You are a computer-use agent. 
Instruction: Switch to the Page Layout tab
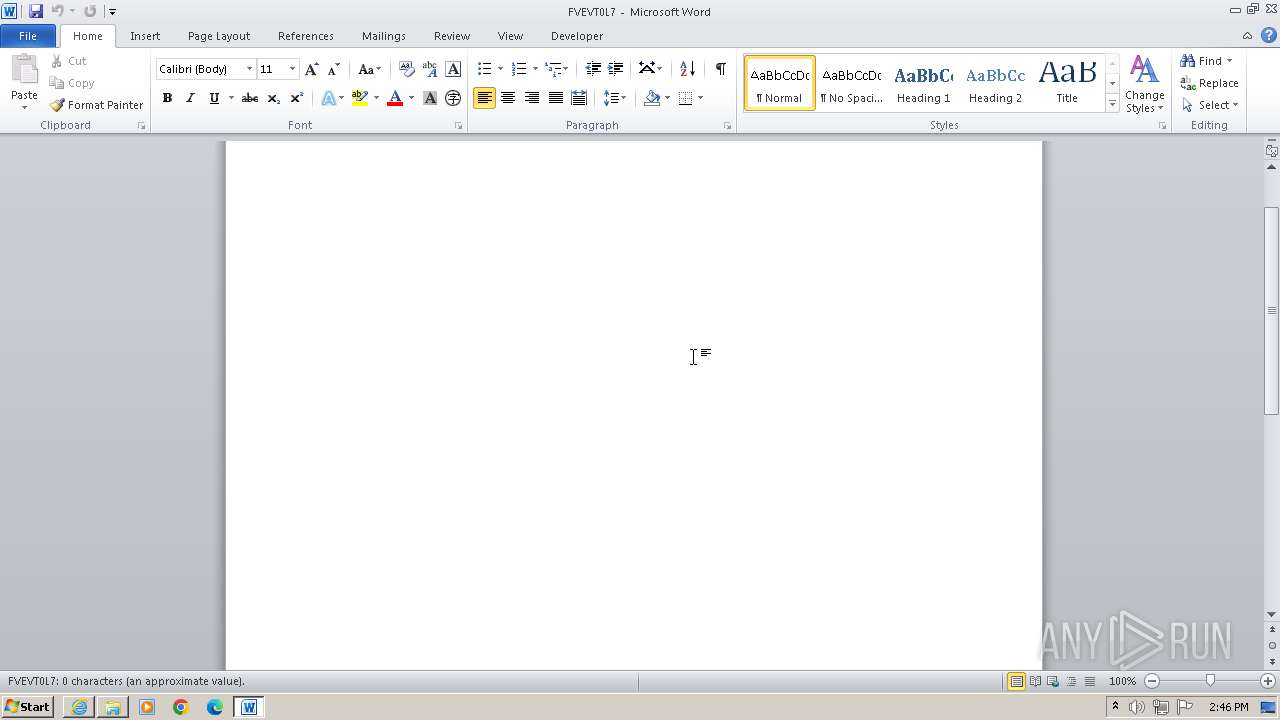click(x=219, y=36)
